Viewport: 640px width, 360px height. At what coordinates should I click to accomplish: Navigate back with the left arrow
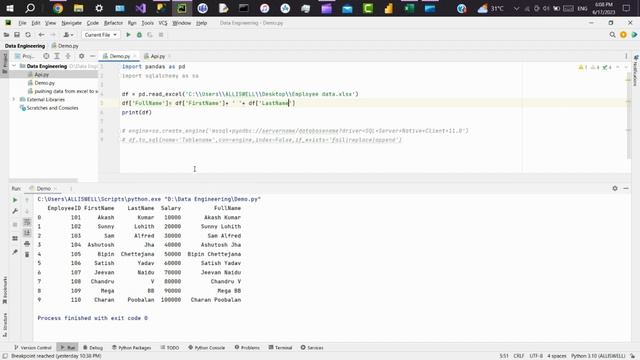(x=41, y=35)
